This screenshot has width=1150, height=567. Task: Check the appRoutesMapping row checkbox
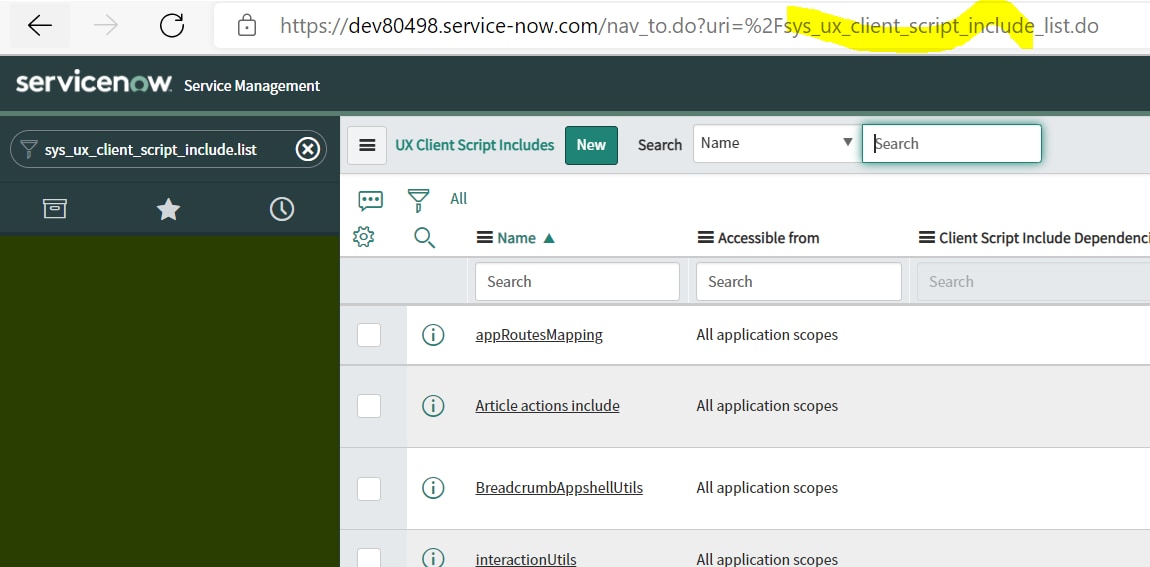click(369, 335)
